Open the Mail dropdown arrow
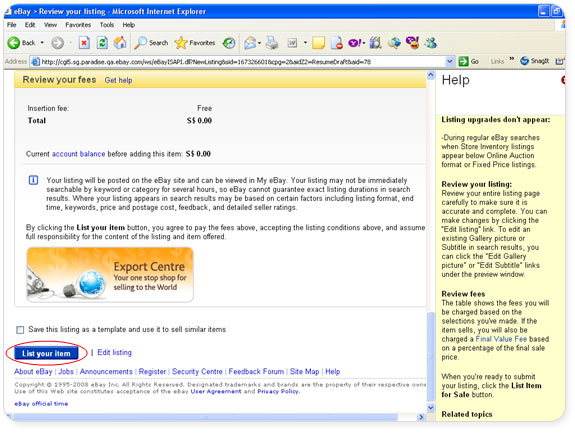 [260, 43]
